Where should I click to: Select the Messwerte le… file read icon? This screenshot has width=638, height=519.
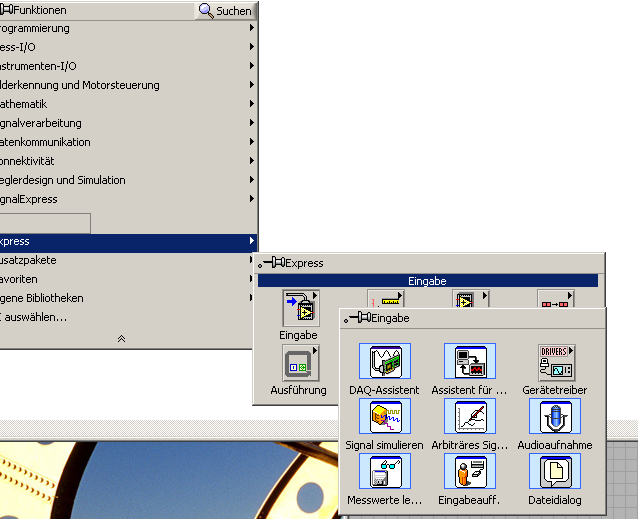point(385,471)
